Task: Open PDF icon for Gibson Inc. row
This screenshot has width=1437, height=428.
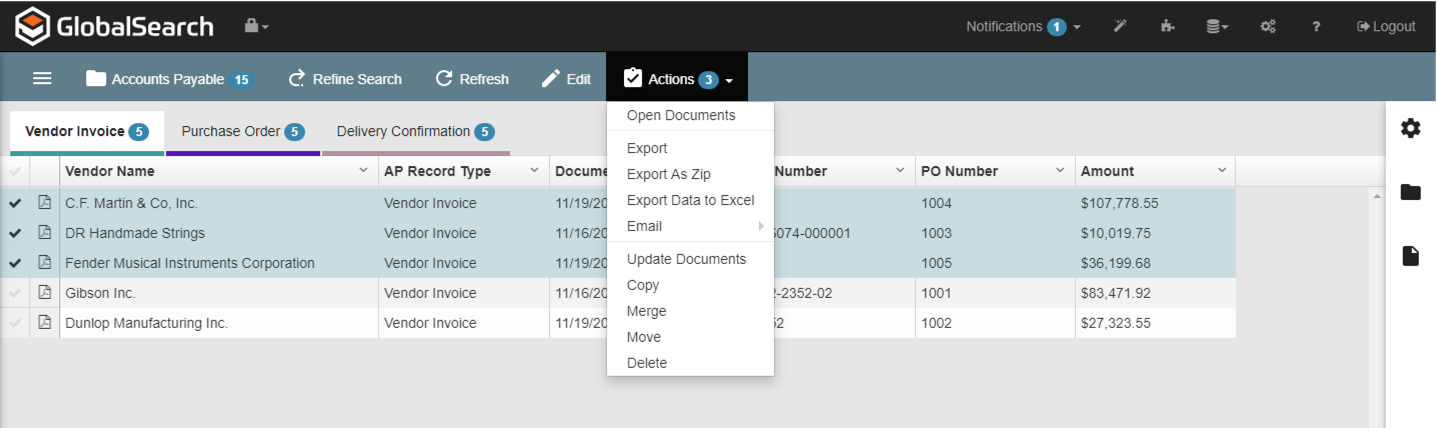Action: pyautogui.click(x=44, y=293)
